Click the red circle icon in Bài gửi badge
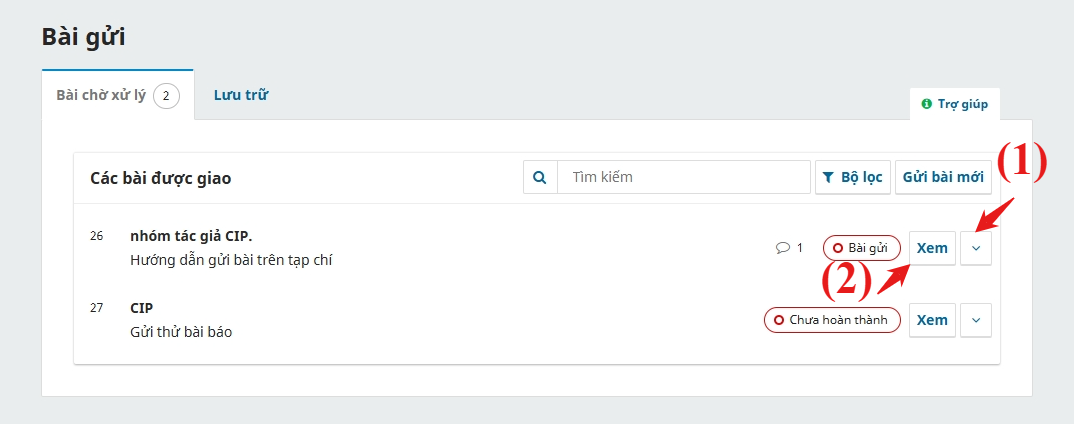Image resolution: width=1074 pixels, height=424 pixels. click(838, 248)
